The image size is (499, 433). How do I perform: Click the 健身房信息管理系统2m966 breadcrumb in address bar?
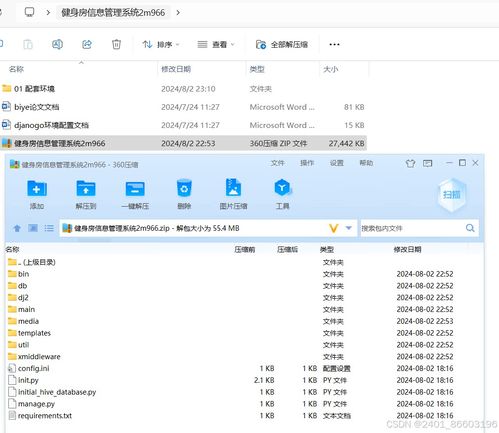pos(113,13)
